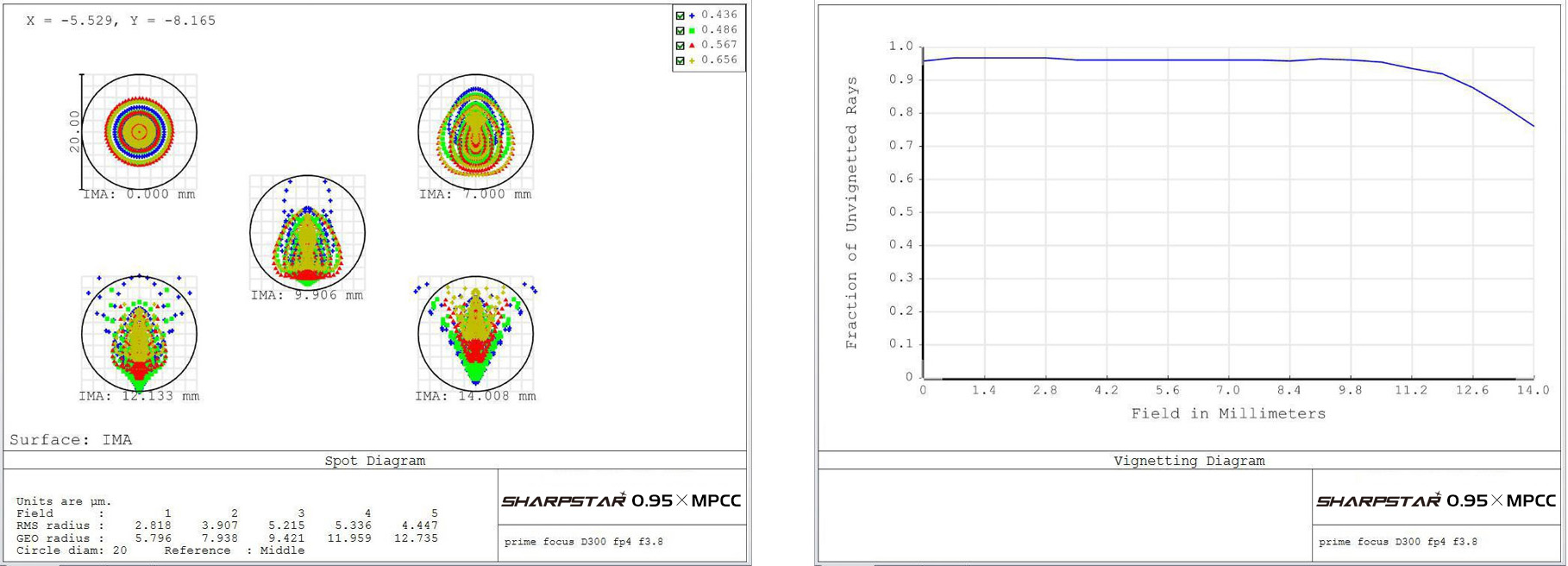Viewport: 1568px width, 566px height.
Task: Click the 'Field in Millimeters' axis label
Action: [1228, 414]
